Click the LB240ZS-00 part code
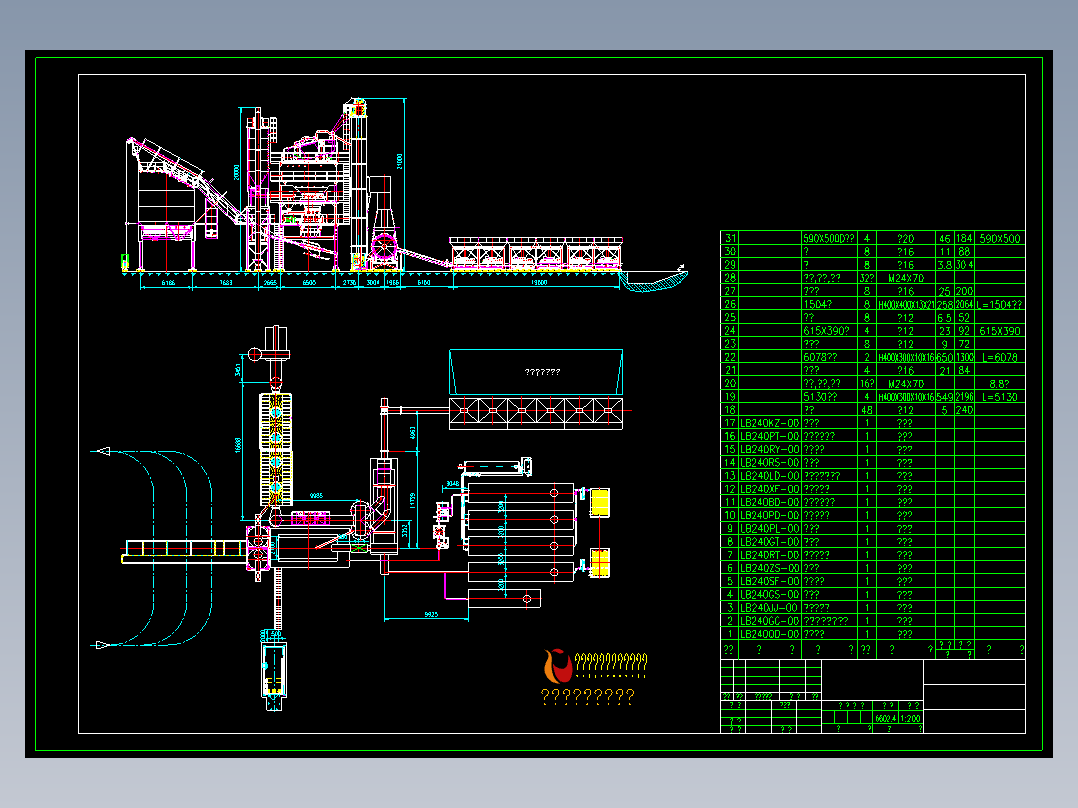Viewport: 1078px width, 808px height. 769,568
